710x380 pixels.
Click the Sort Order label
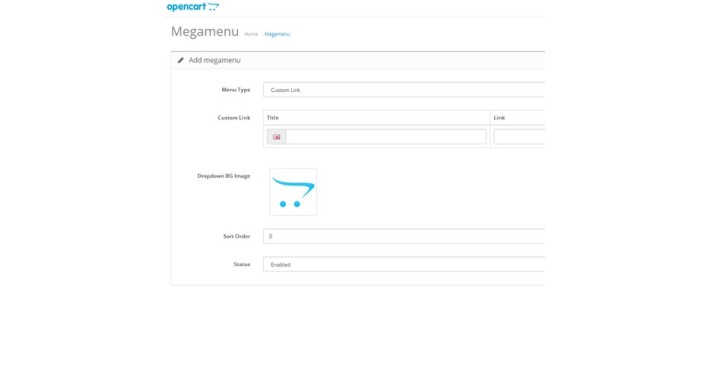(237, 236)
